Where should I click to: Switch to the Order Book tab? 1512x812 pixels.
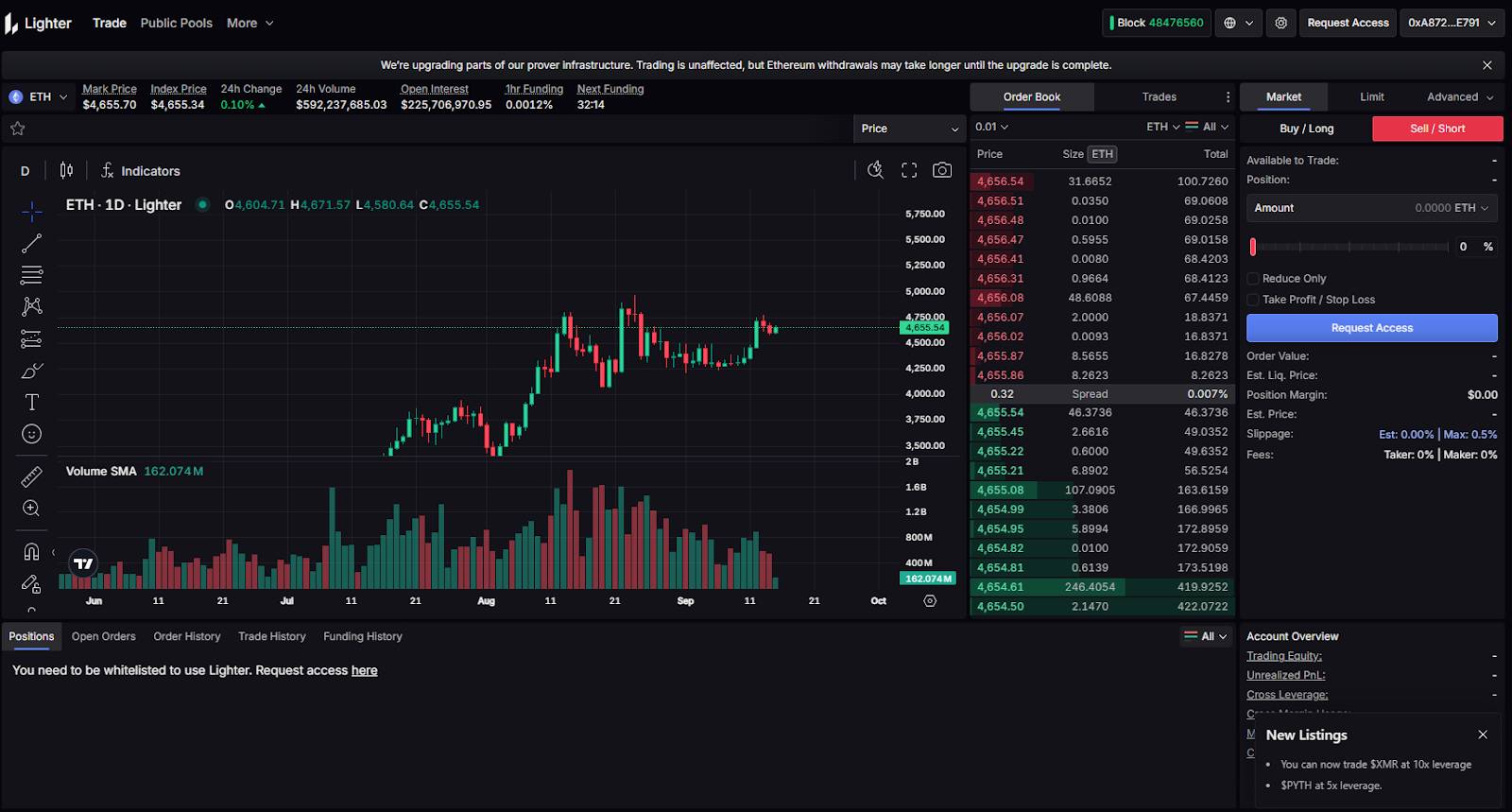(1032, 97)
